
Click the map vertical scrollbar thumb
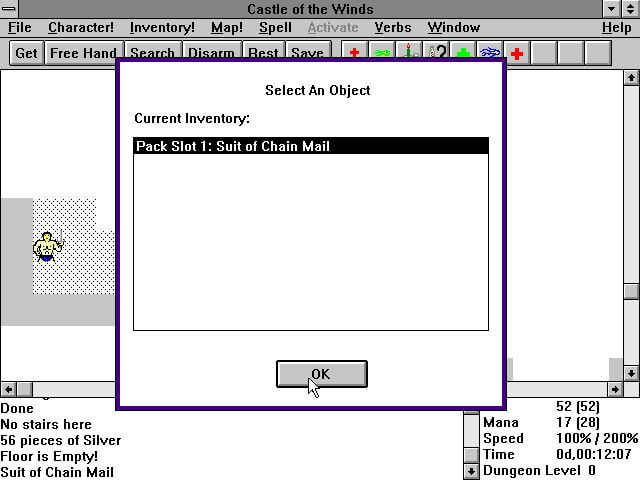coord(631,291)
